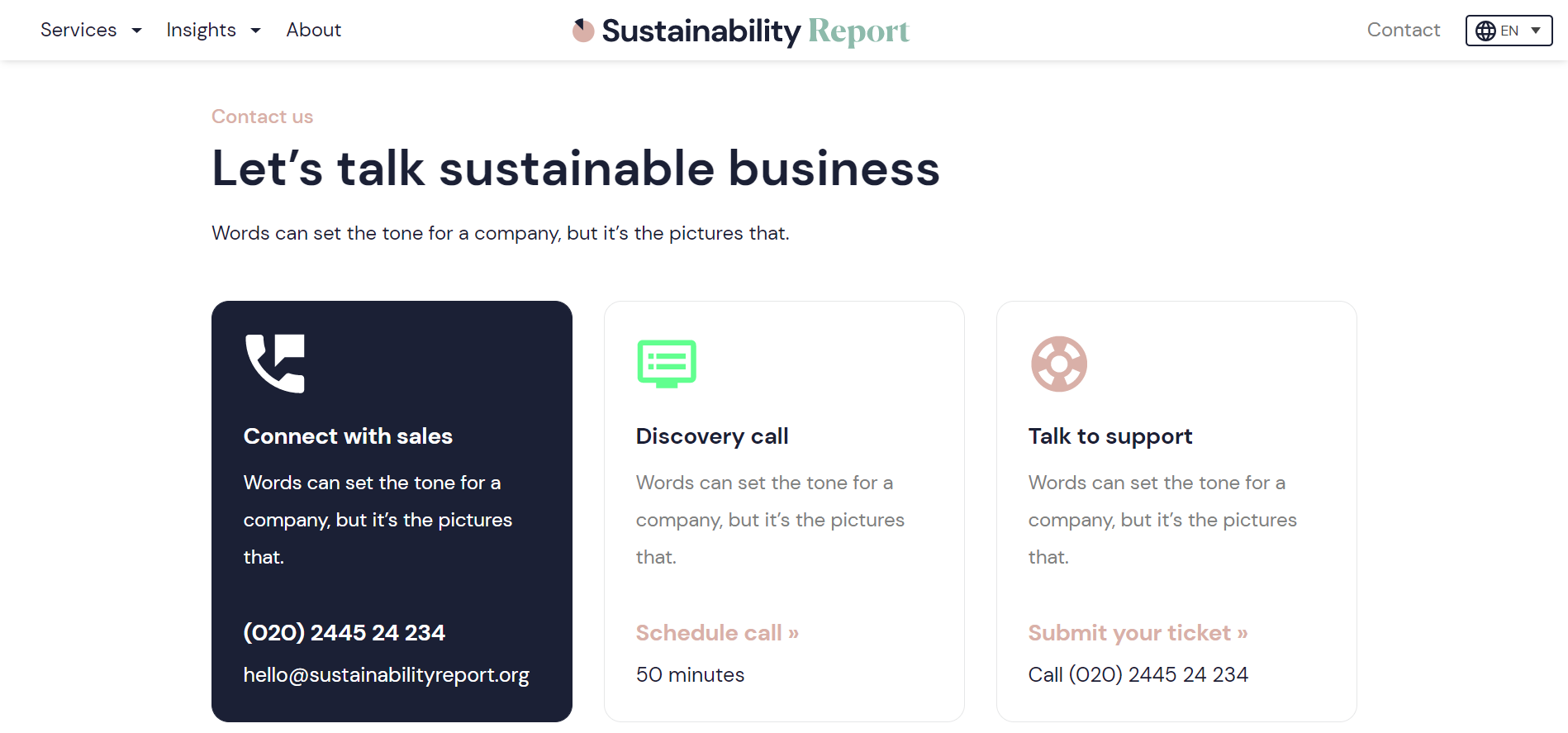Open the Contact link in header
This screenshot has width=1568, height=733.
click(1403, 30)
